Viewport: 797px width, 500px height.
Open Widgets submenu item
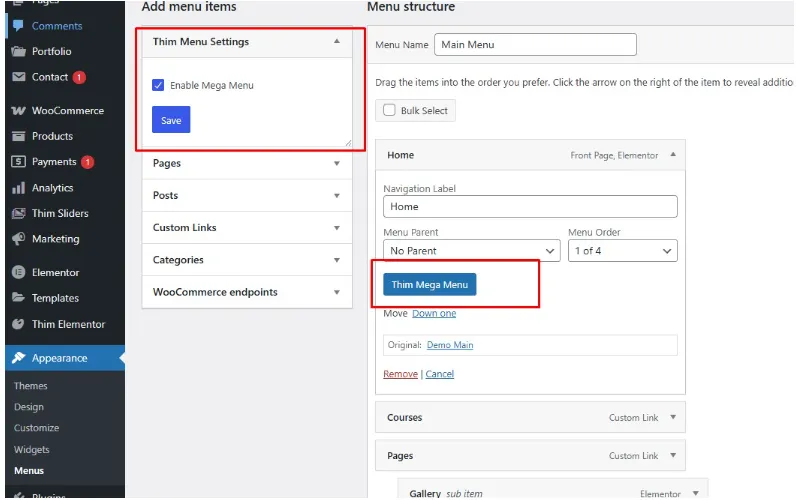click(x=32, y=450)
